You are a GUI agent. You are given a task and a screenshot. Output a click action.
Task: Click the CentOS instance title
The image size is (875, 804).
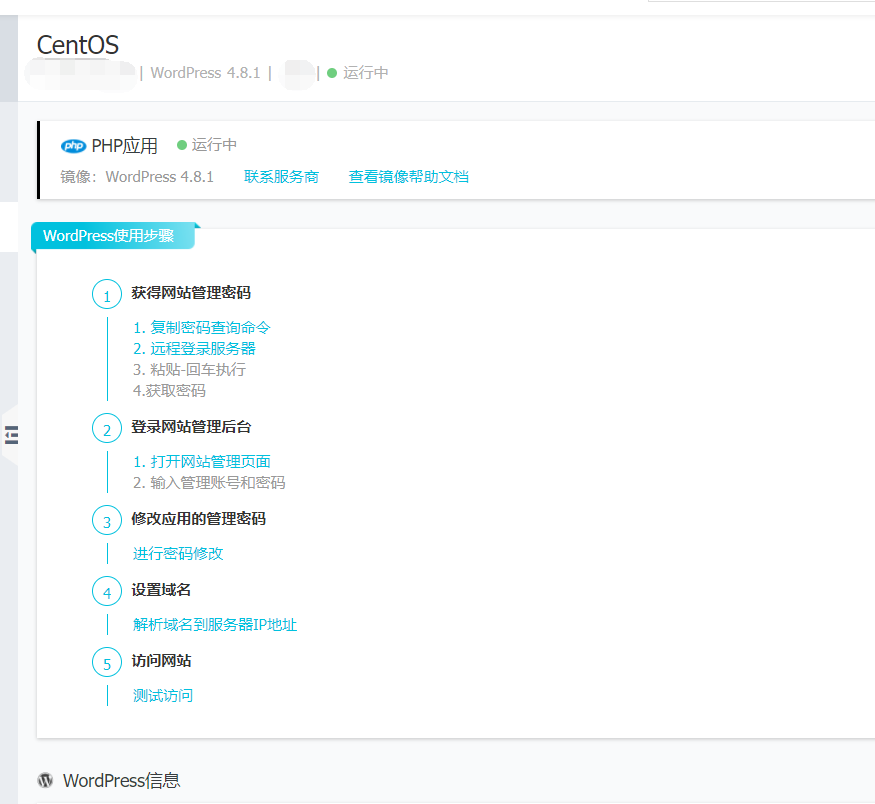tap(78, 45)
